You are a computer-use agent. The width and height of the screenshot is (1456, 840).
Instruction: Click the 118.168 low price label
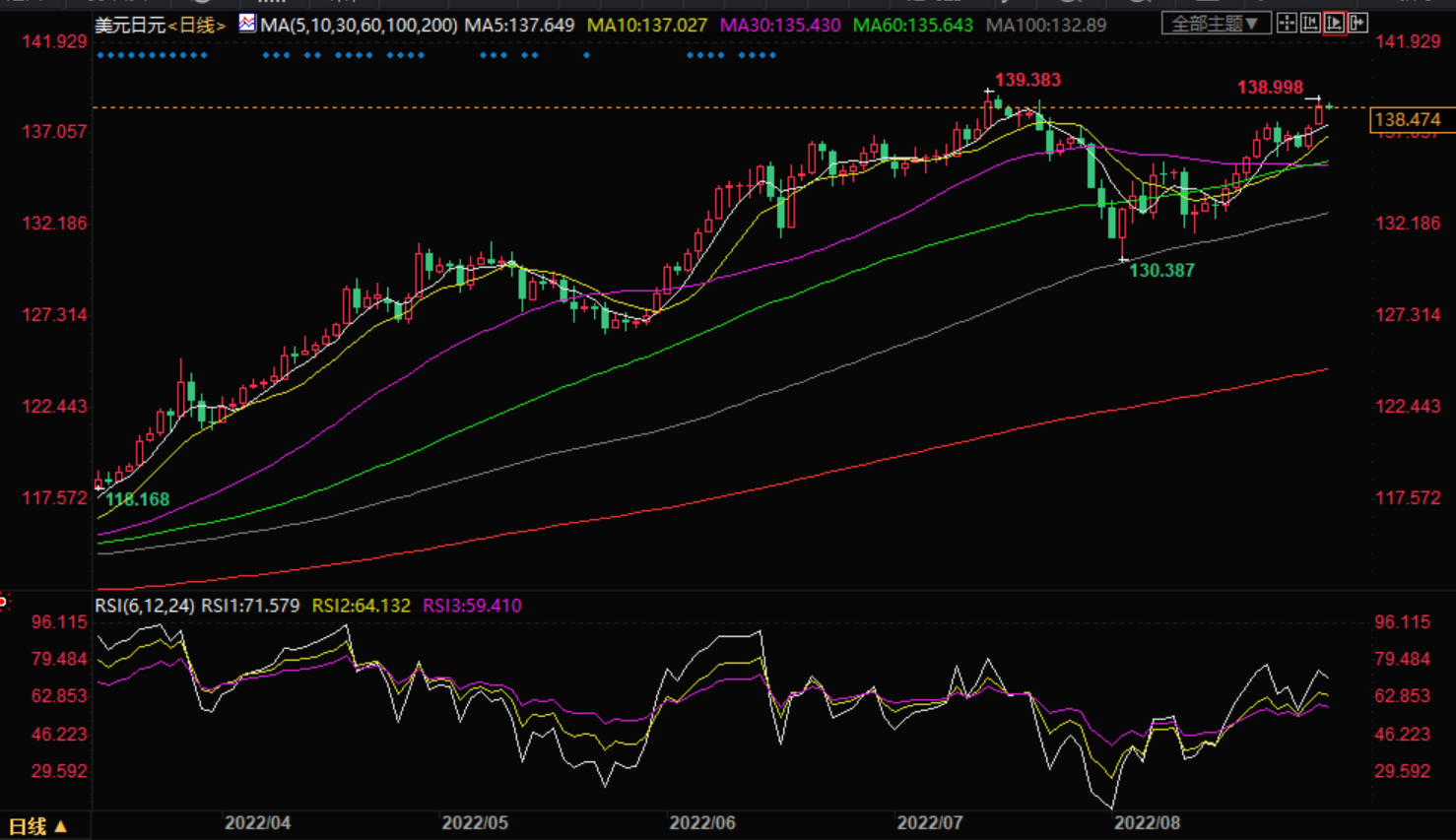[137, 499]
